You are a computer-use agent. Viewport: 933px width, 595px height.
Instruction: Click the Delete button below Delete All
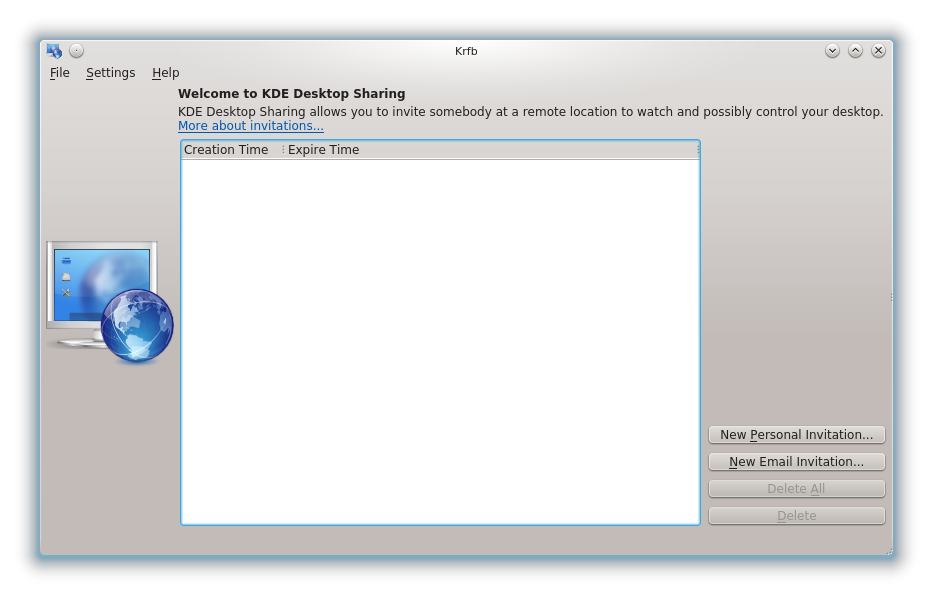pyautogui.click(x=796, y=516)
